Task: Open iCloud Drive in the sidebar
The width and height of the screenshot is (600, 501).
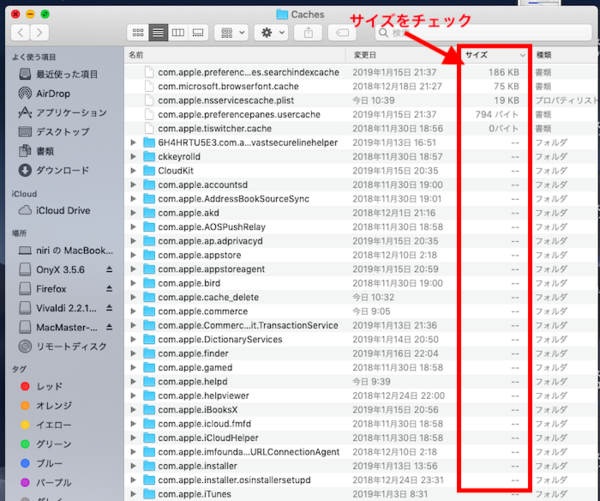Action: click(55, 211)
